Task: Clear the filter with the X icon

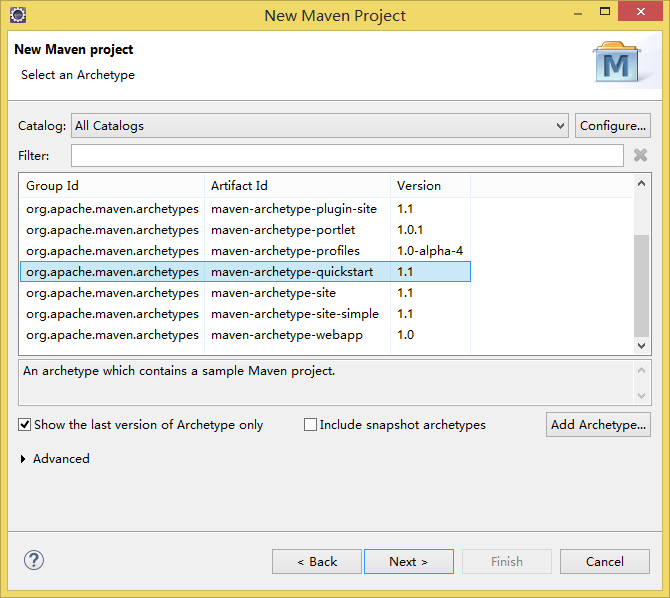Action: click(x=640, y=155)
